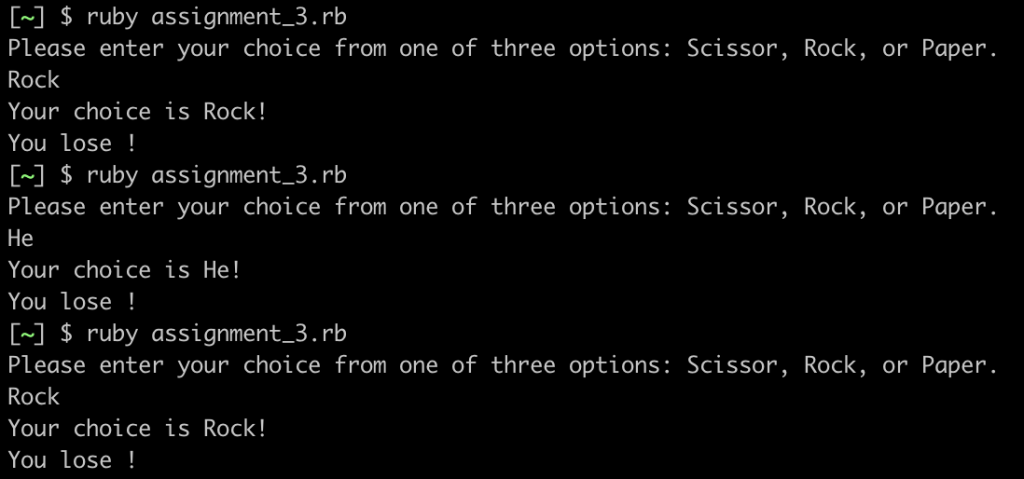Click the last 'Rock' input line
The image size is (1024, 479).
pyautogui.click(x=34, y=397)
